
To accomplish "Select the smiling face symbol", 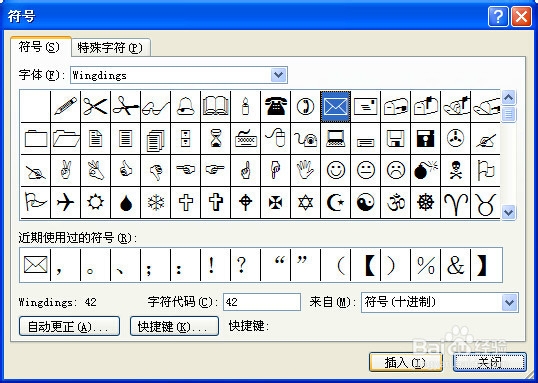I will pos(336,170).
